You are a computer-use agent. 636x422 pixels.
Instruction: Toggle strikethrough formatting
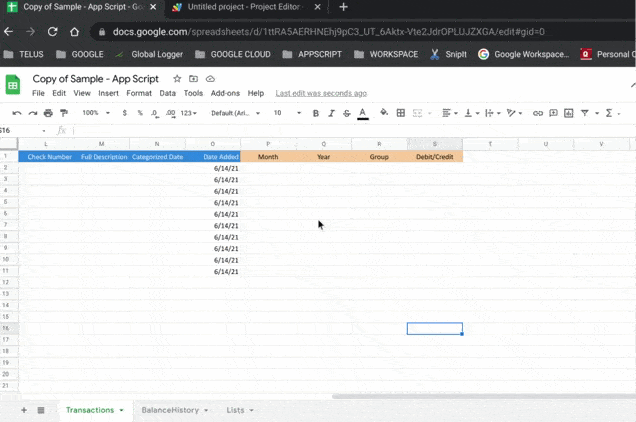click(347, 113)
